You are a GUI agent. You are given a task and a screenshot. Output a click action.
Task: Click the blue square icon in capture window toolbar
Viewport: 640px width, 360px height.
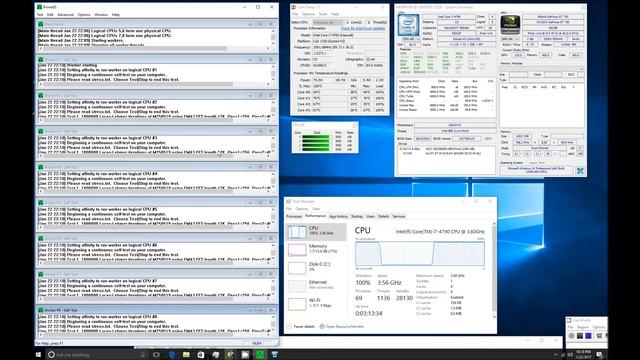point(588,336)
